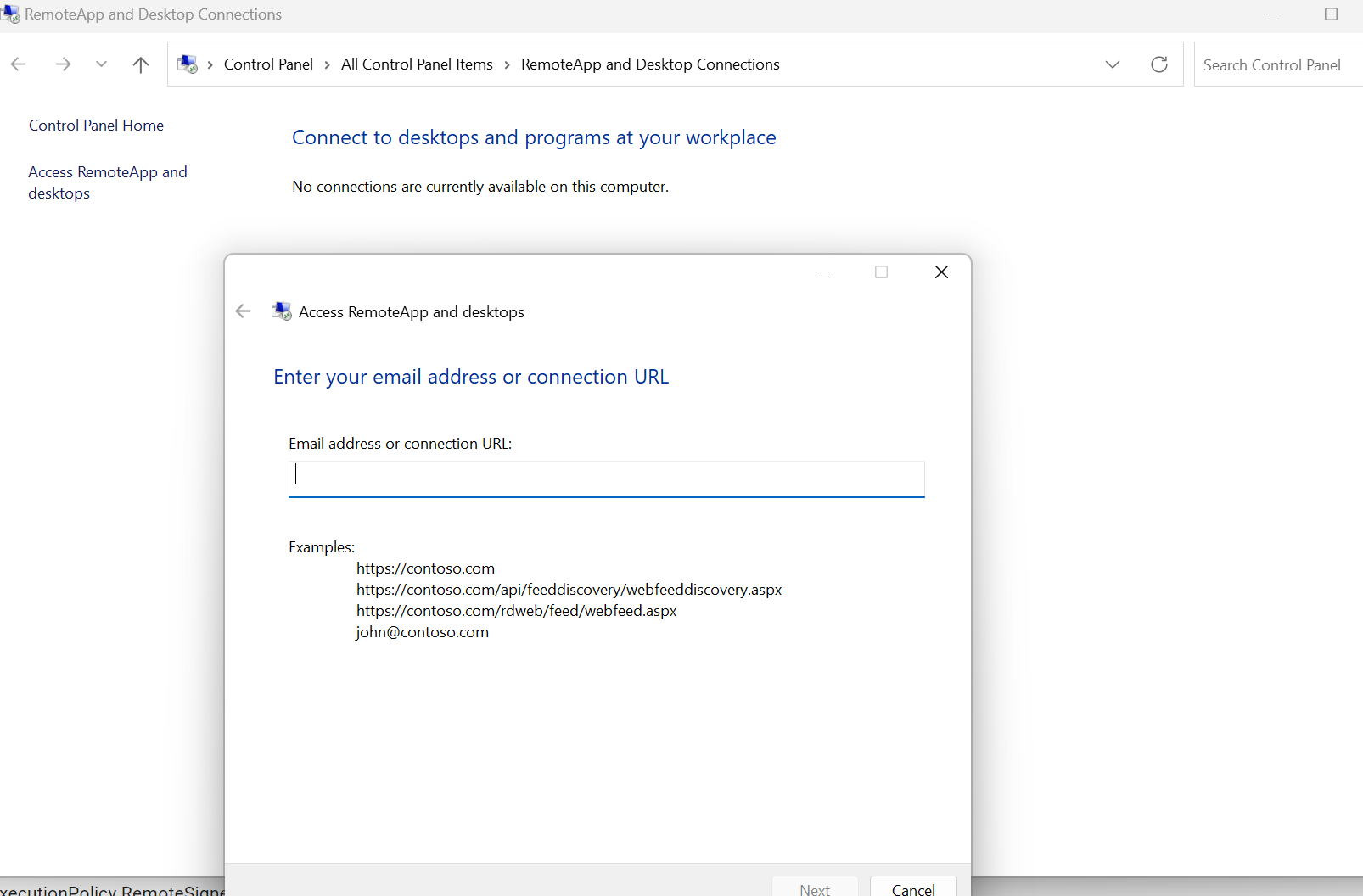The image size is (1363, 896).
Task: Click the Back arrow in the navigation bar
Action: pyautogui.click(x=19, y=64)
